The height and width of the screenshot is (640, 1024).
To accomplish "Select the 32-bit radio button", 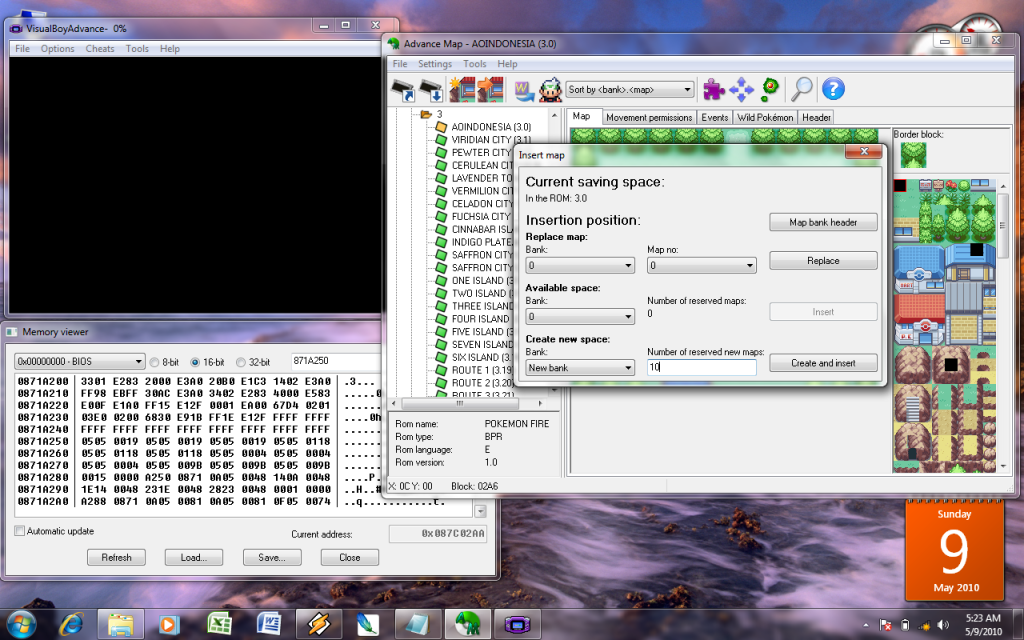I will (240, 362).
